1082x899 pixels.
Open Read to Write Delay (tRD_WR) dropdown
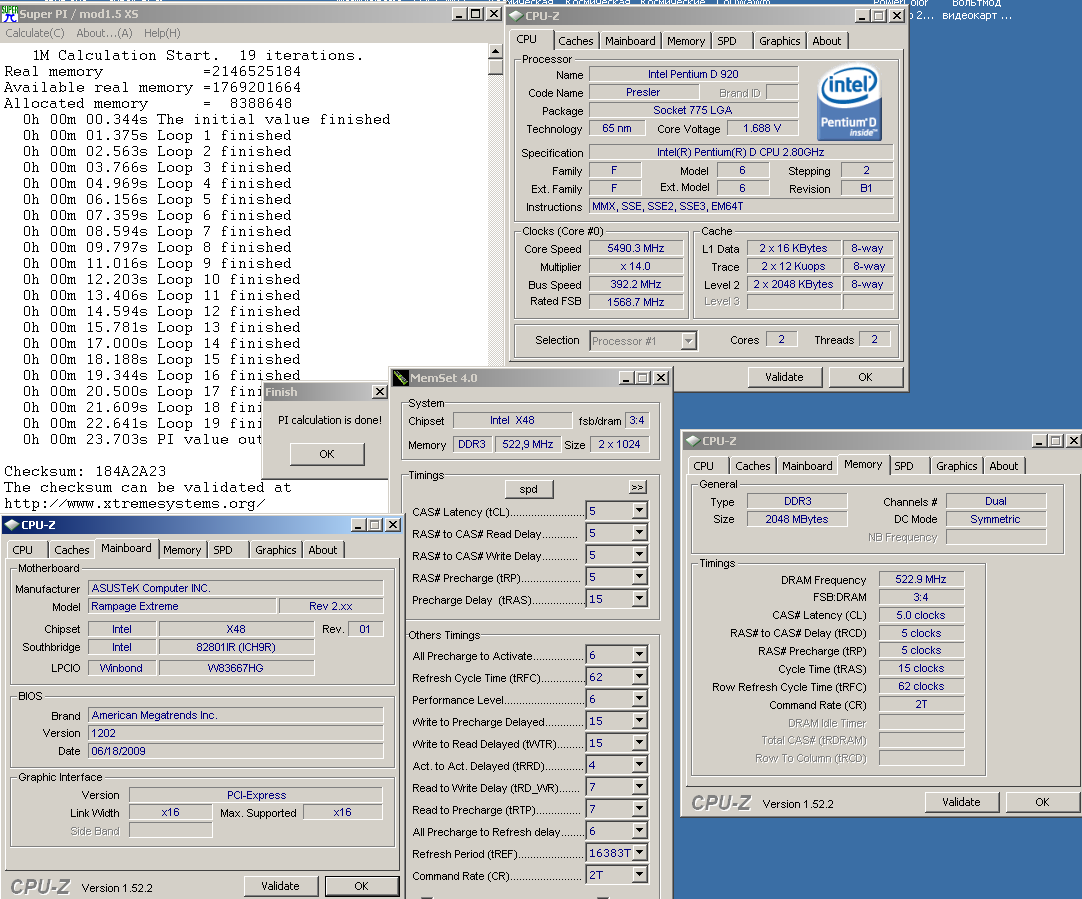[x=640, y=787]
